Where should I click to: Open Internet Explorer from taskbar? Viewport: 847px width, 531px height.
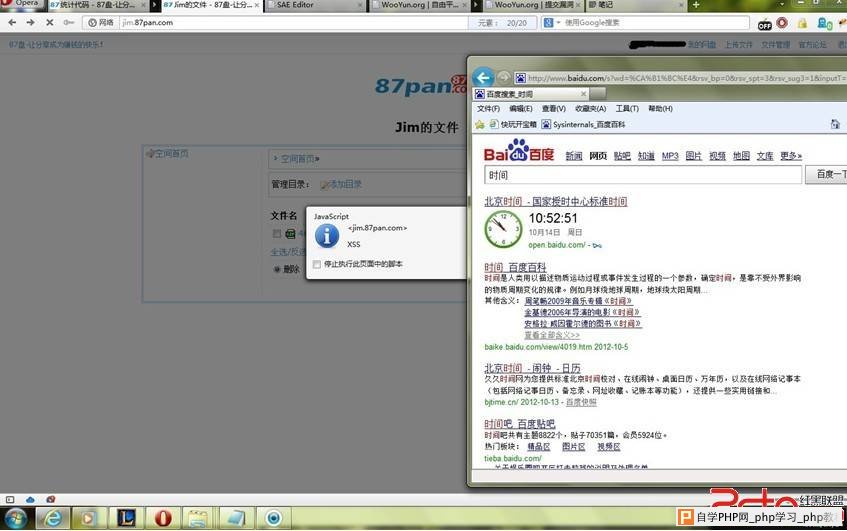[53, 519]
